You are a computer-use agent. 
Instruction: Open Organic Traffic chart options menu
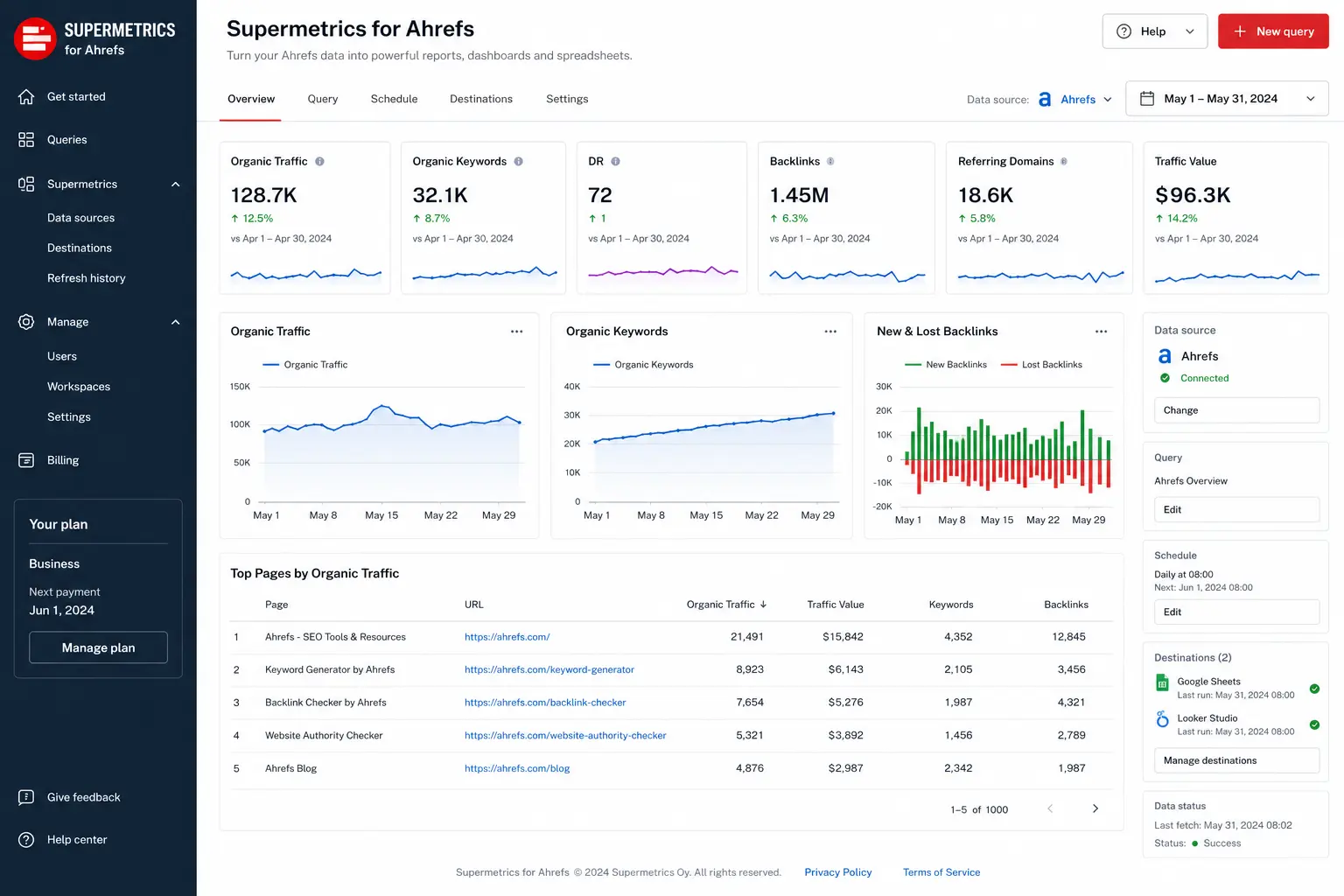517,332
